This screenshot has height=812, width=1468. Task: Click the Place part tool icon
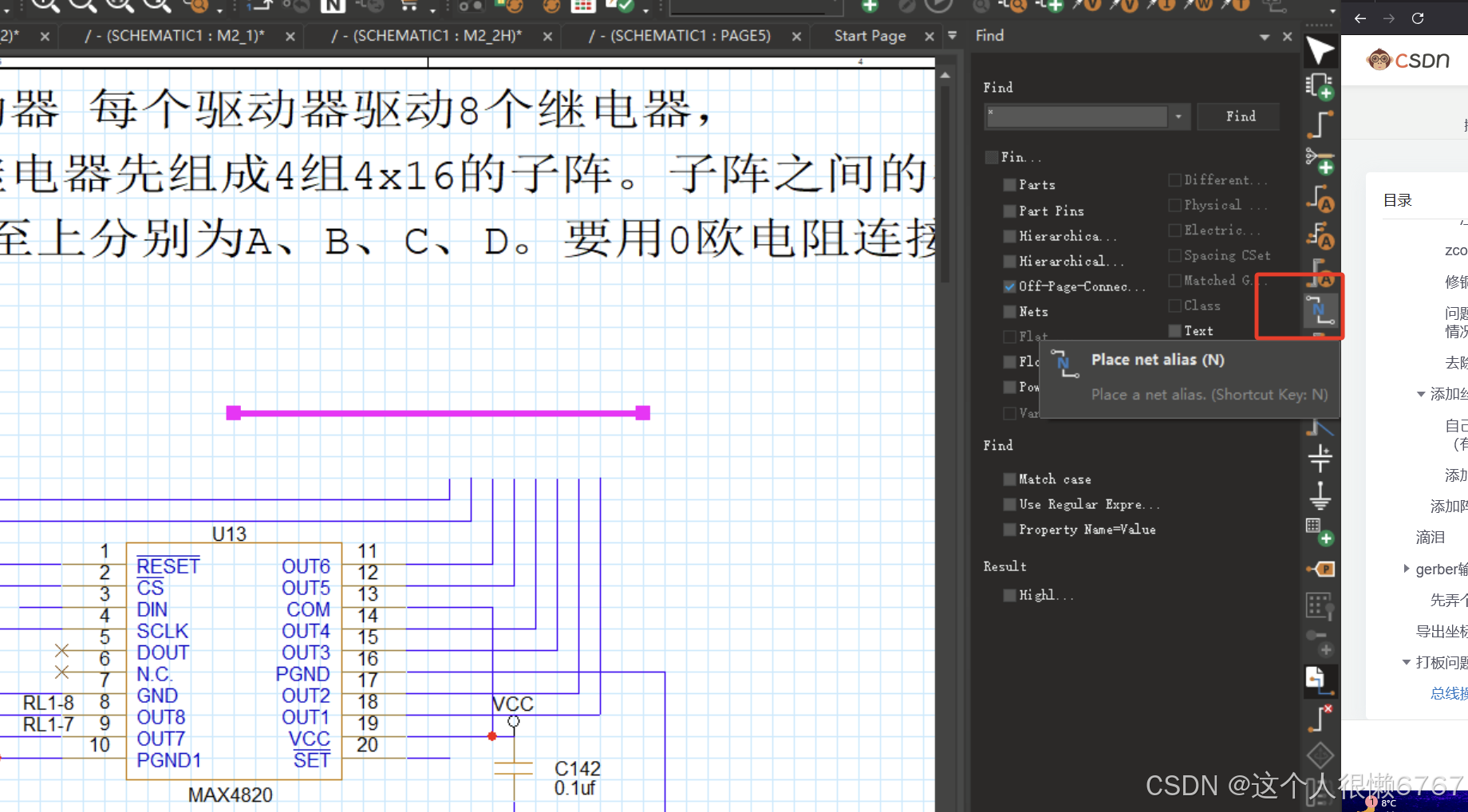coord(1320,86)
